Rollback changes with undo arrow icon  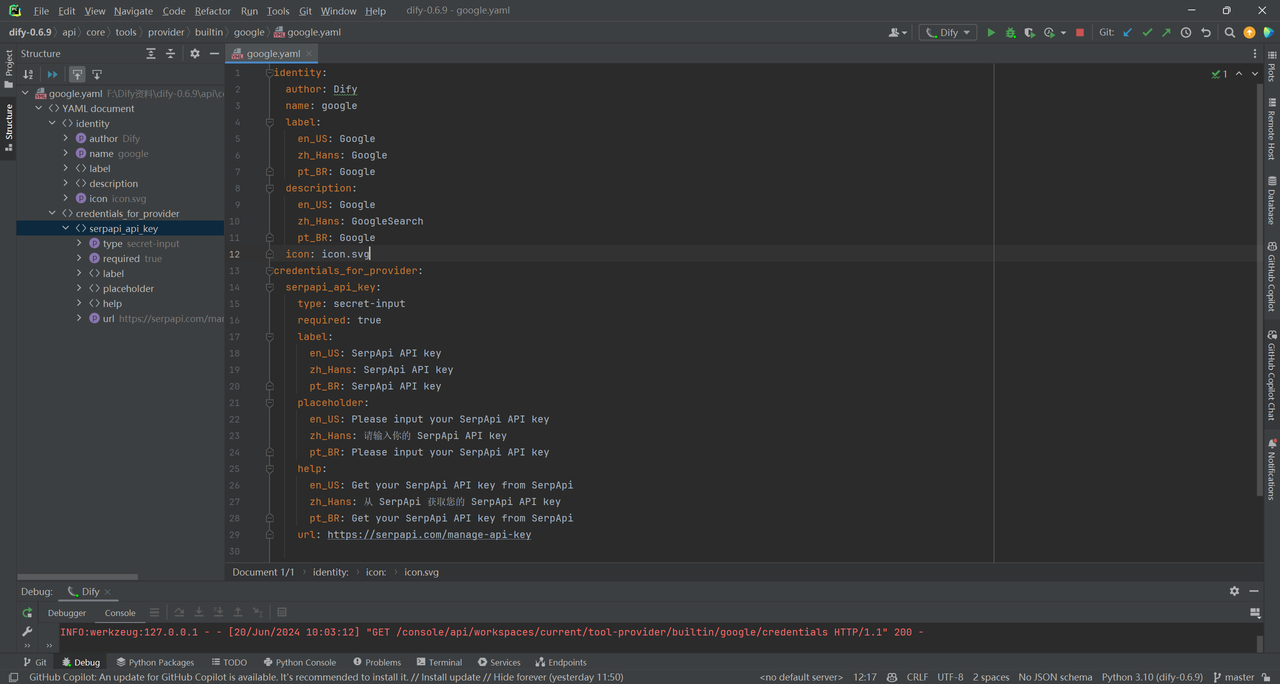point(1206,33)
